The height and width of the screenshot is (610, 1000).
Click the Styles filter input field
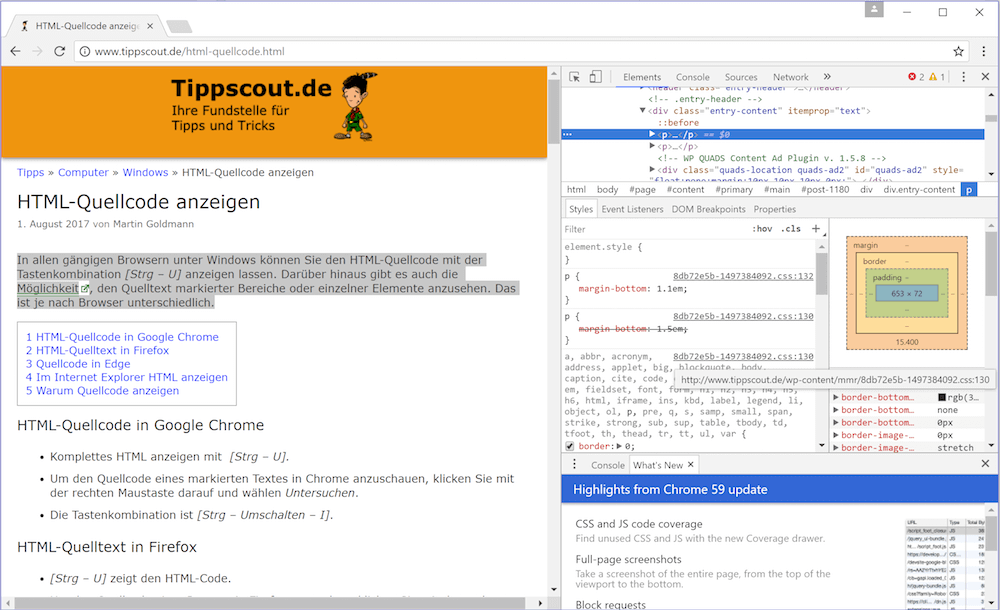click(654, 228)
